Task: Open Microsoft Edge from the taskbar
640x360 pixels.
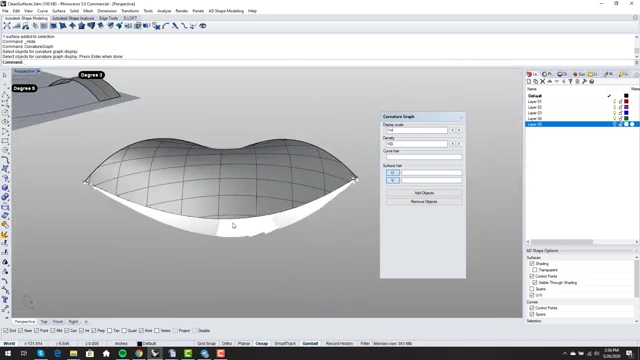Action: (57, 353)
